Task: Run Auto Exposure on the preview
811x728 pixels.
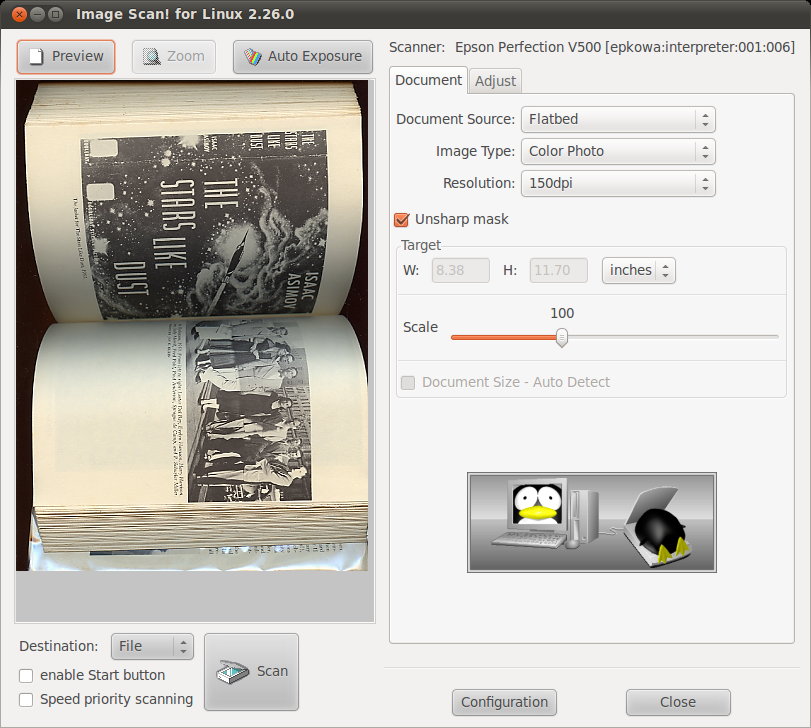Action: tap(303, 57)
